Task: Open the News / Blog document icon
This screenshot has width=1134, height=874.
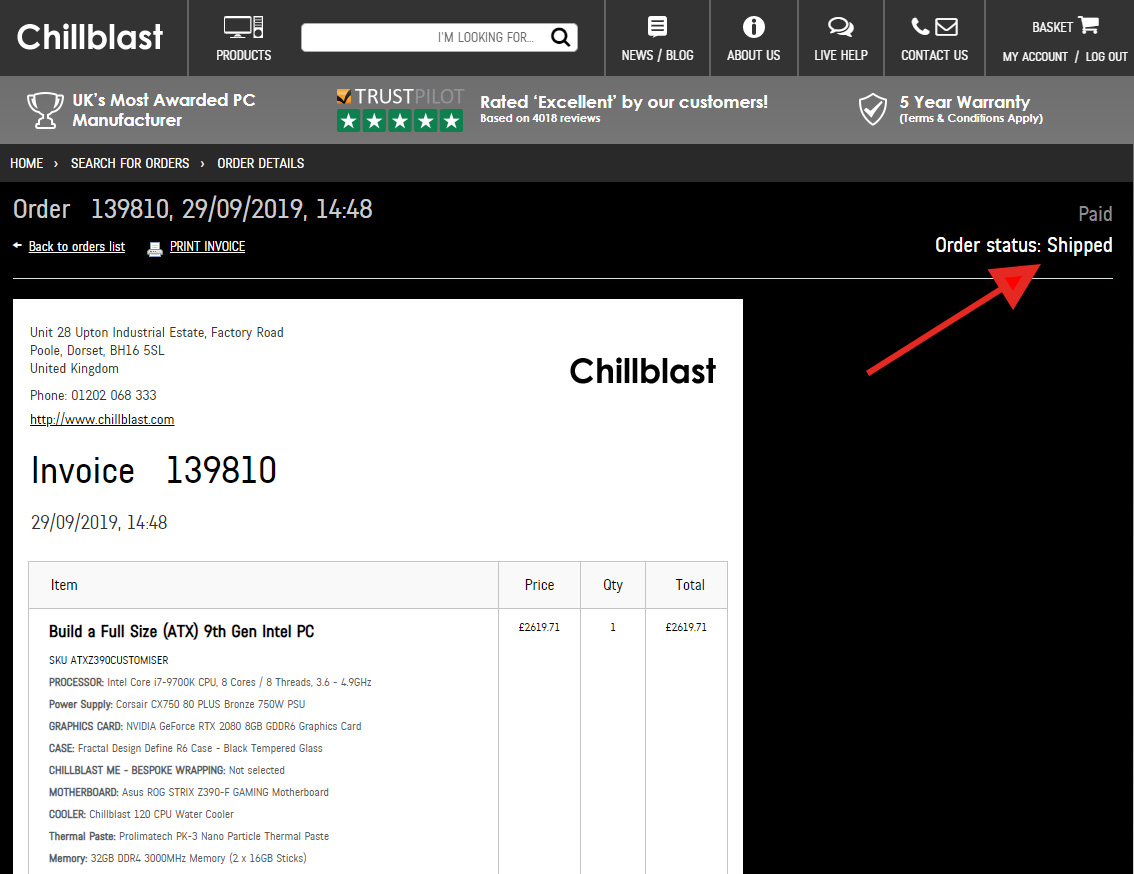Action: coord(657,27)
